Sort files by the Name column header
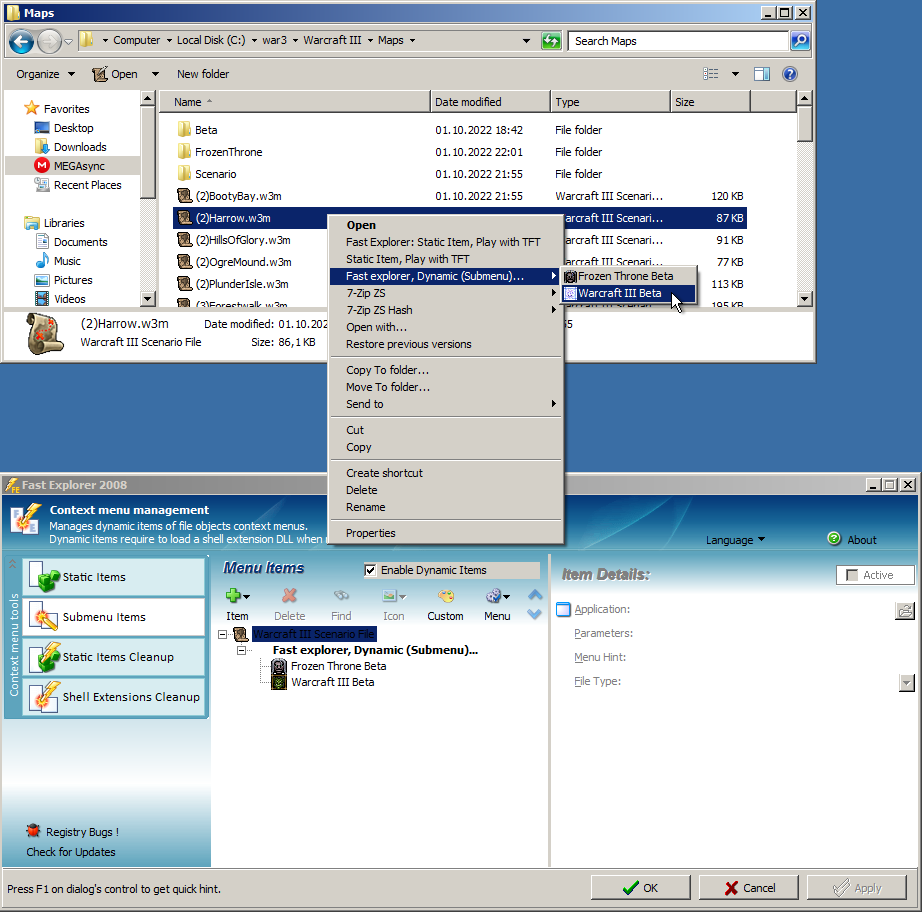This screenshot has width=922, height=912. click(x=295, y=102)
